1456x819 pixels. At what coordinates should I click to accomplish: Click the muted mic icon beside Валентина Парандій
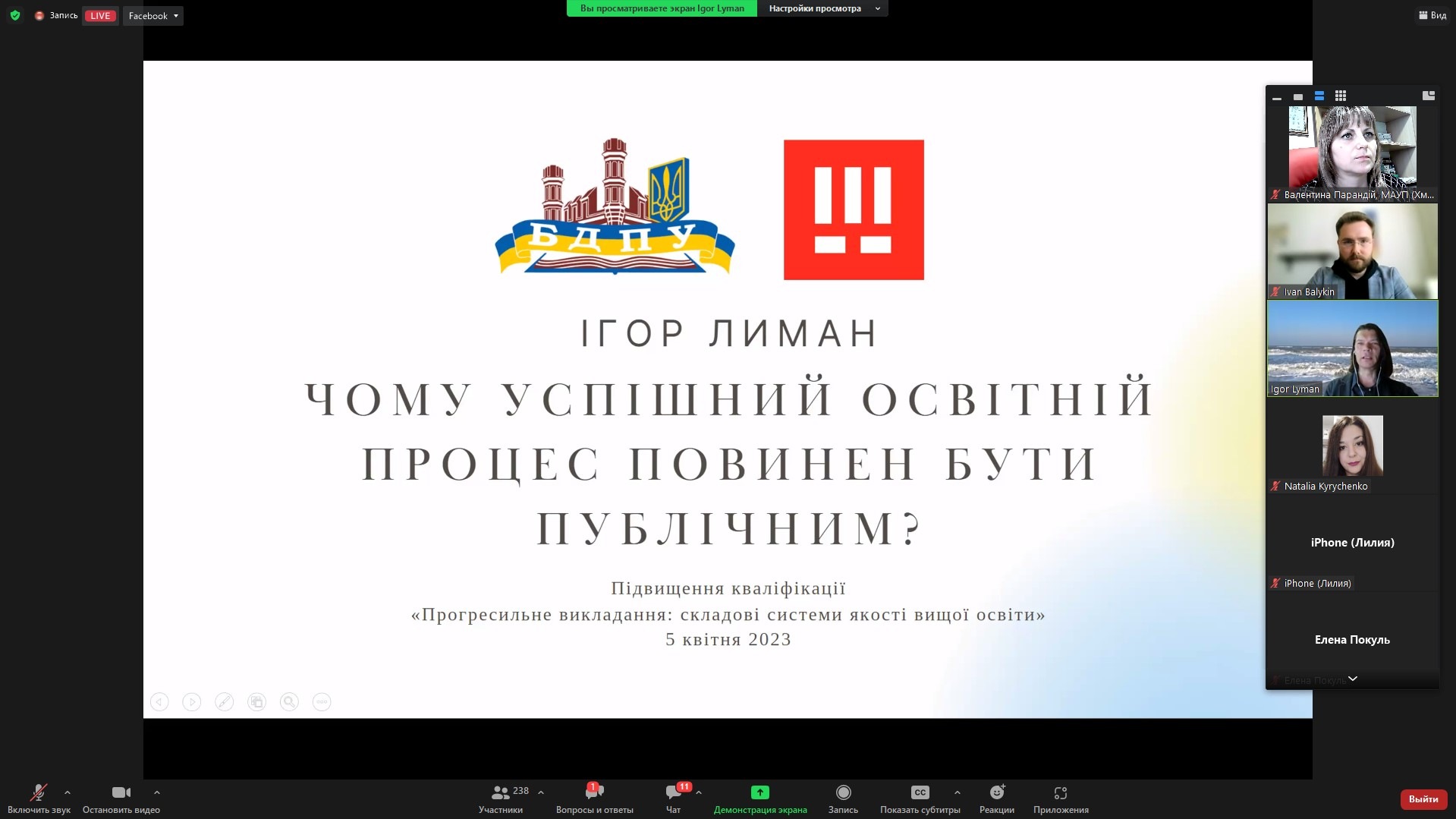pos(1275,195)
